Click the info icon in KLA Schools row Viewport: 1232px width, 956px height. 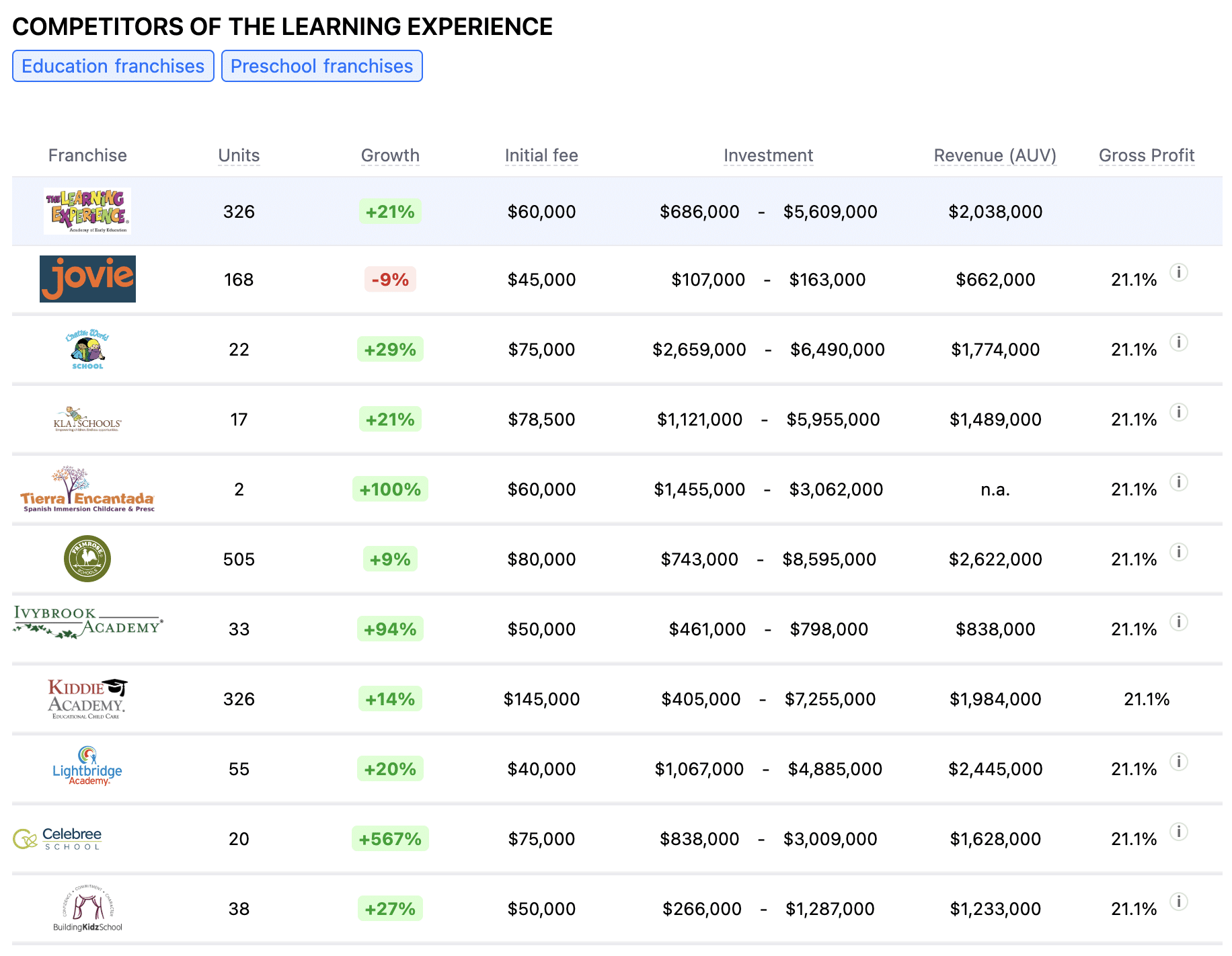[x=1178, y=412]
